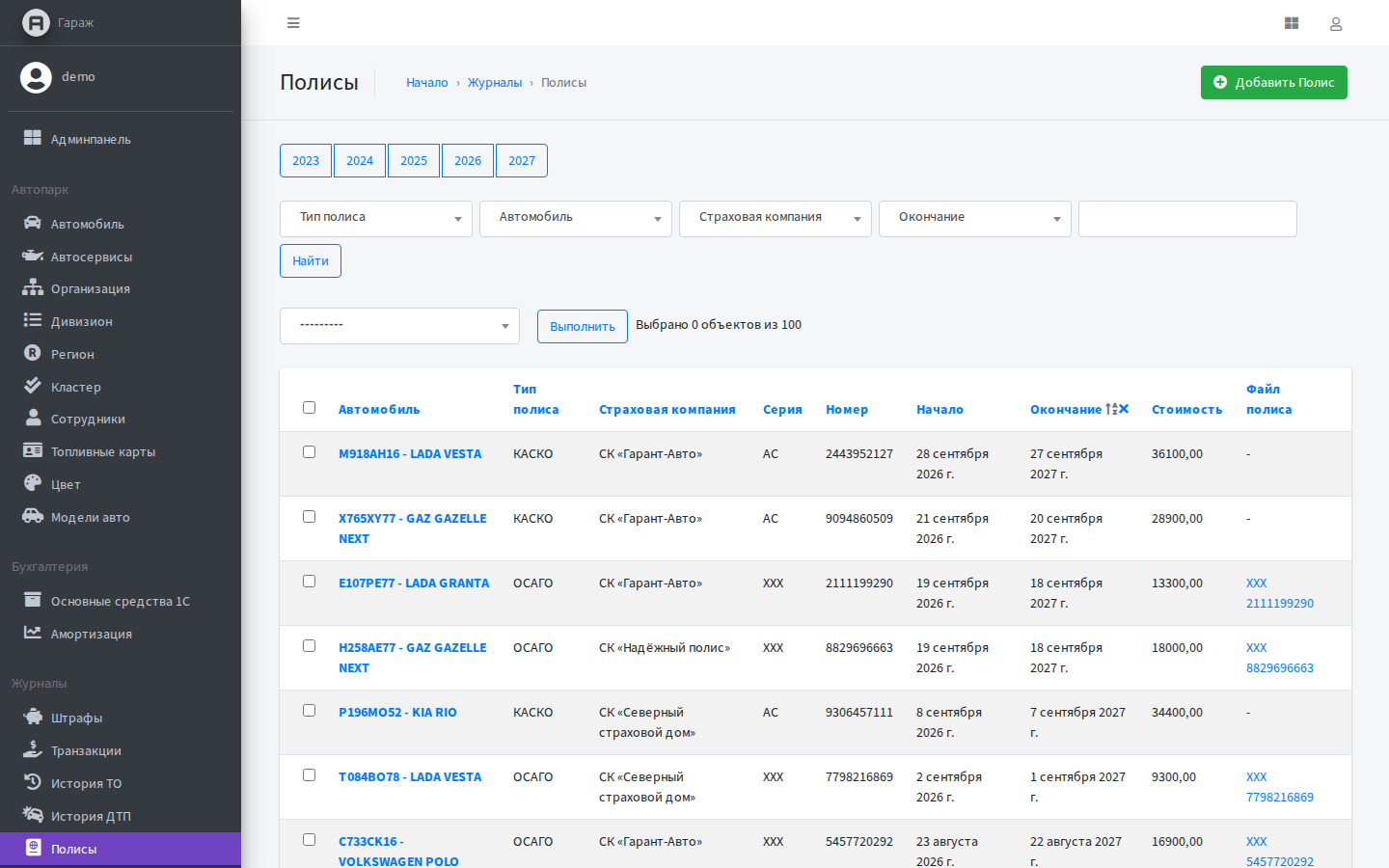Toggle the hamburger sidebar menu icon
The height and width of the screenshot is (868, 1389).
pyautogui.click(x=293, y=23)
